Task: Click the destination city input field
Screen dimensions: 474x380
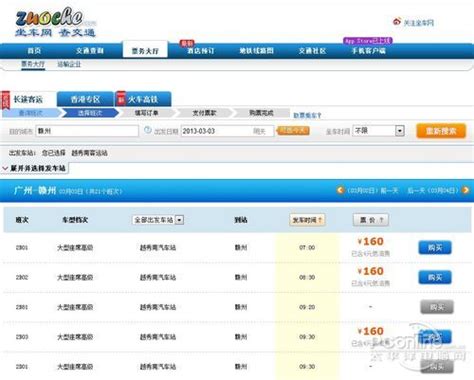Action: coord(87,131)
